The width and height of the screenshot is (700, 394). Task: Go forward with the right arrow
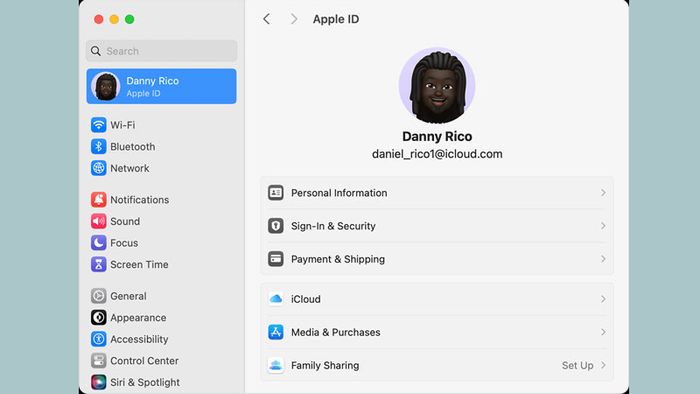(x=294, y=19)
